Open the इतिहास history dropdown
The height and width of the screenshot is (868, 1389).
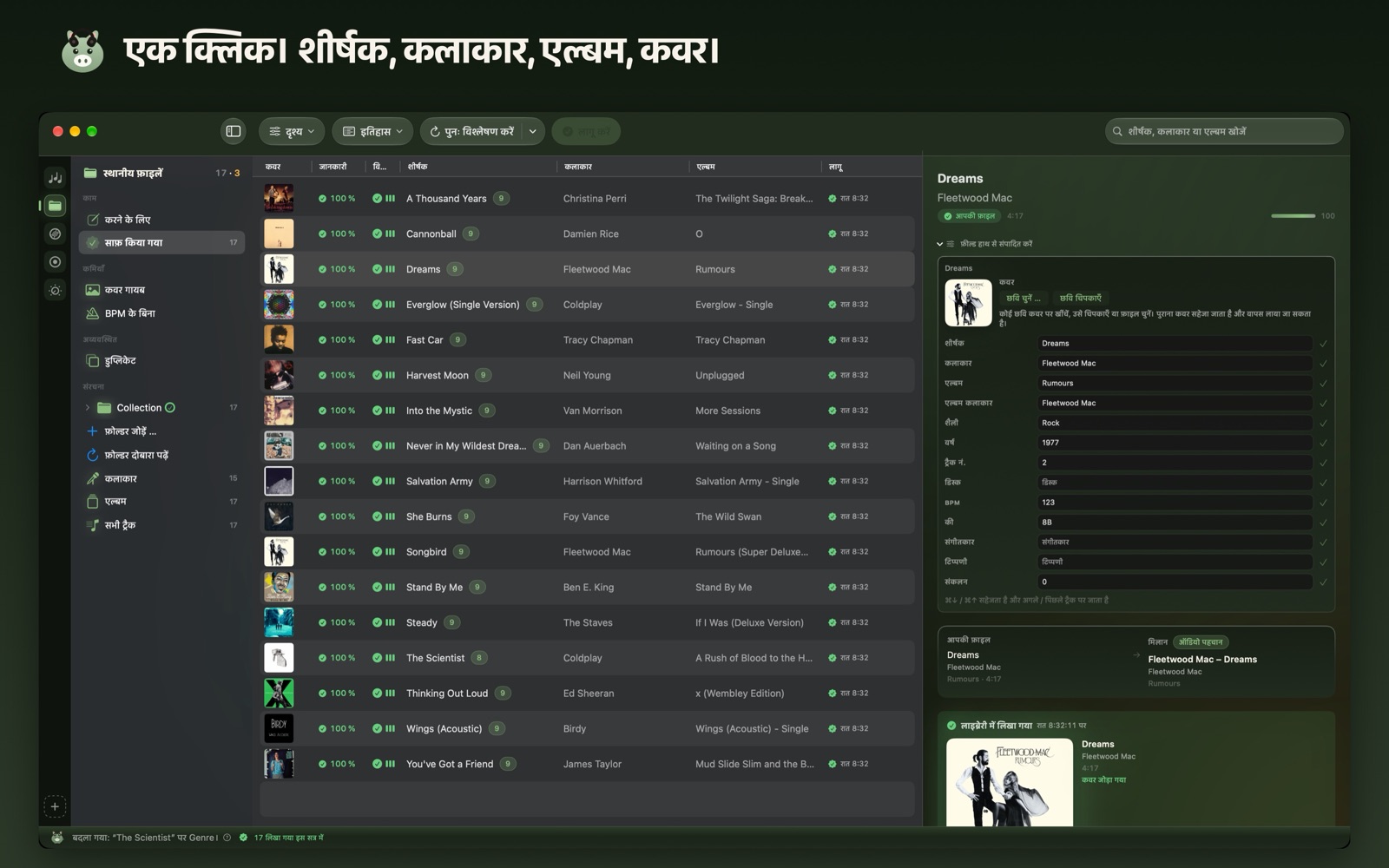372,131
